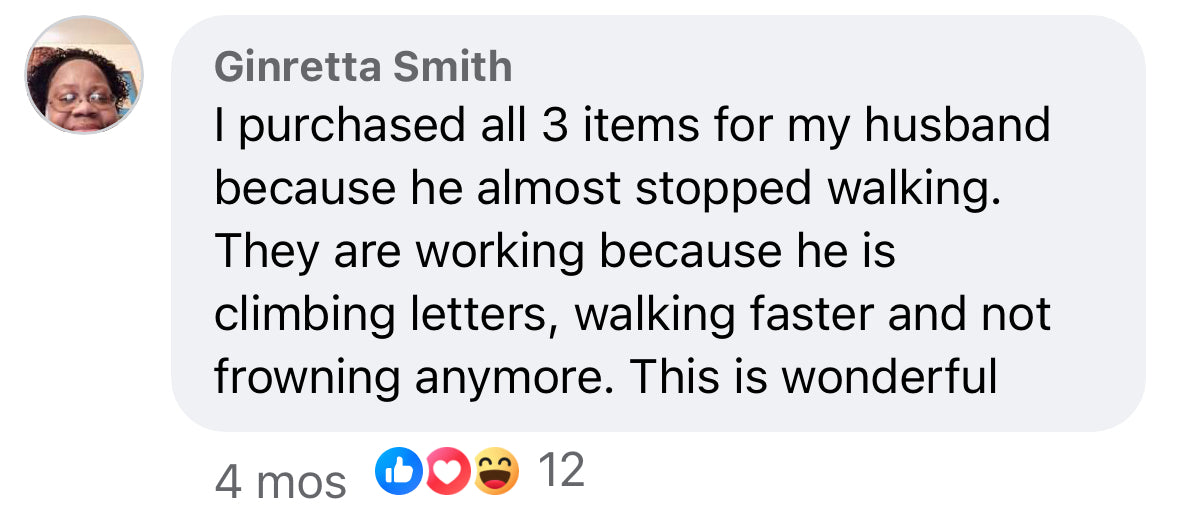This screenshot has height=520, width=1179.
Task: Click the laughing Haha reaction emoji
Action: 497,472
